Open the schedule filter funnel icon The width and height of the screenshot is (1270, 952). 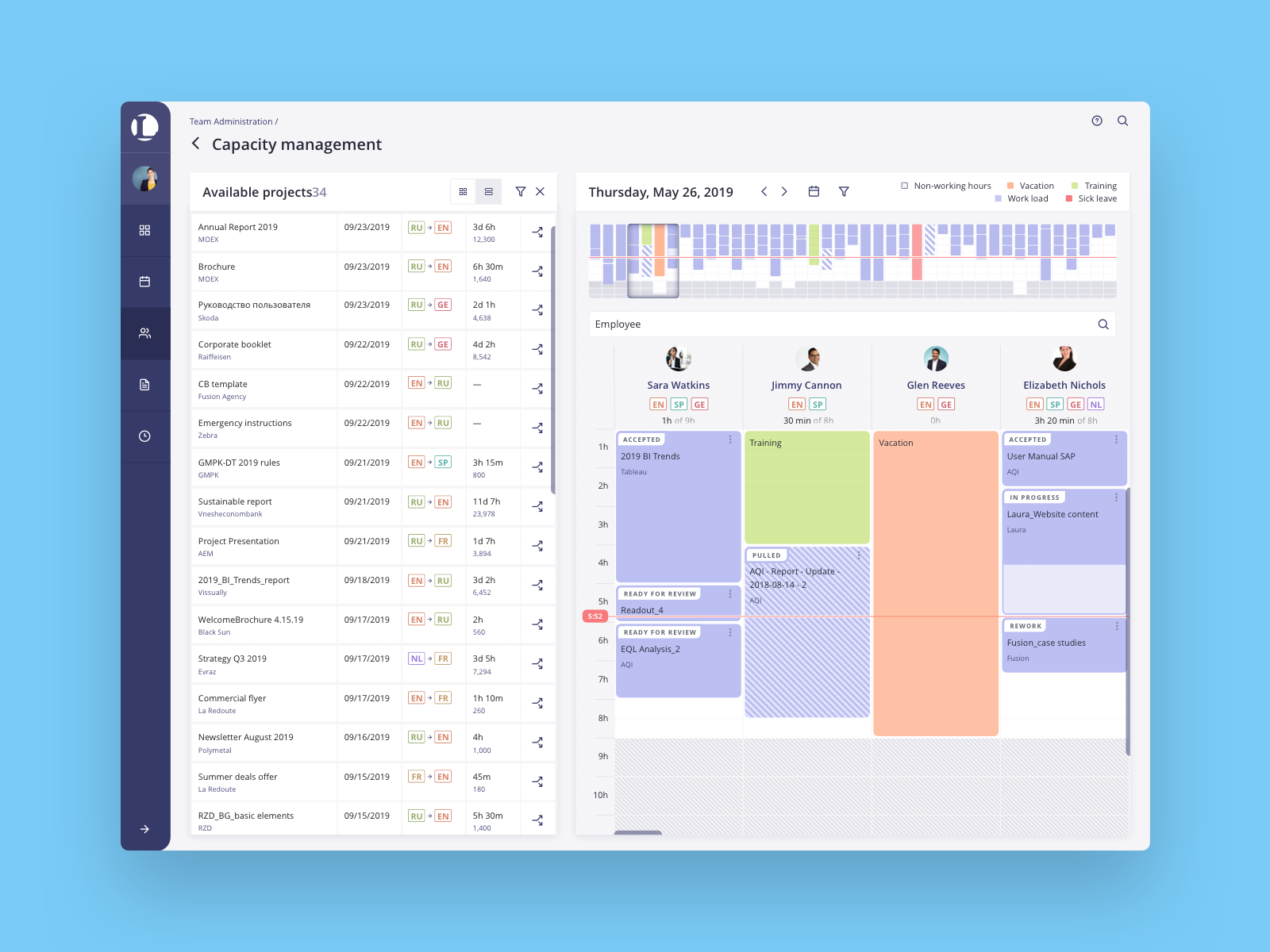(844, 191)
